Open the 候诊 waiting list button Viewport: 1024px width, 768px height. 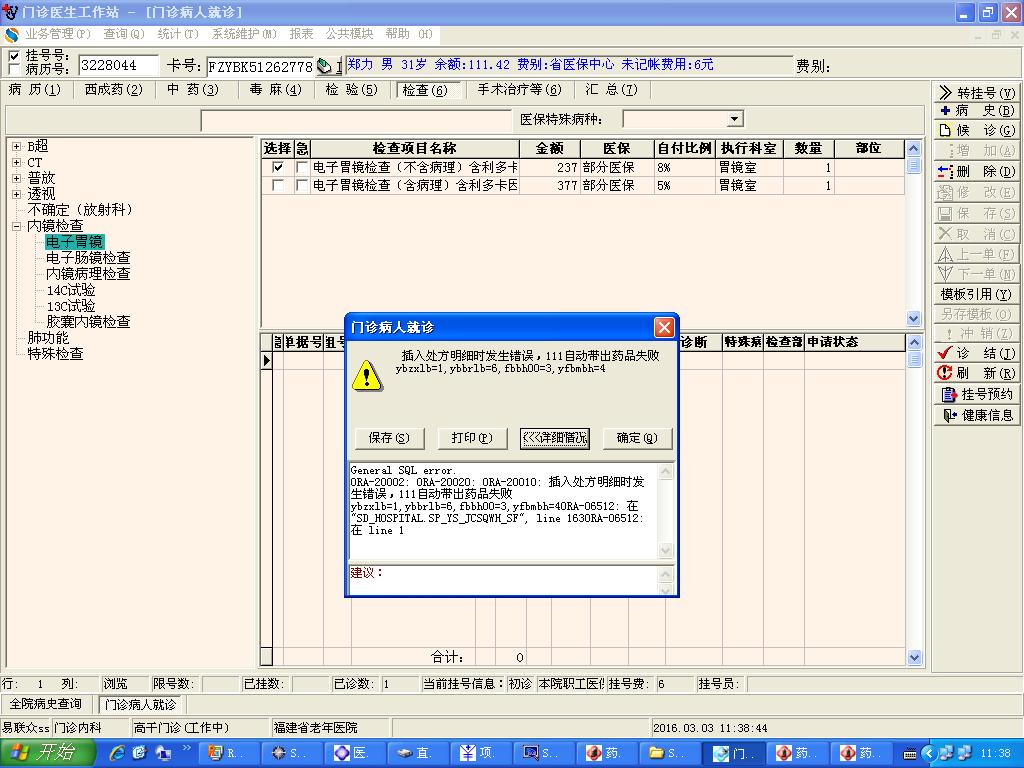tap(976, 131)
